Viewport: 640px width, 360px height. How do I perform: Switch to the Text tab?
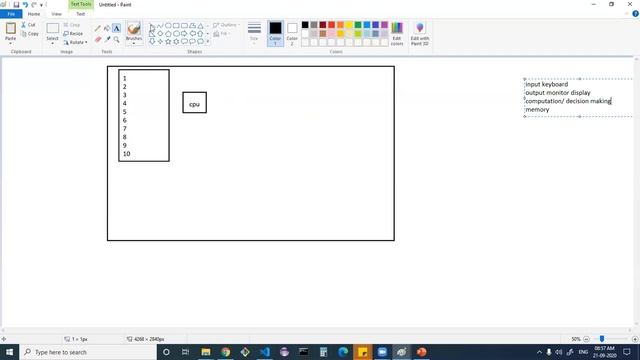(80, 14)
